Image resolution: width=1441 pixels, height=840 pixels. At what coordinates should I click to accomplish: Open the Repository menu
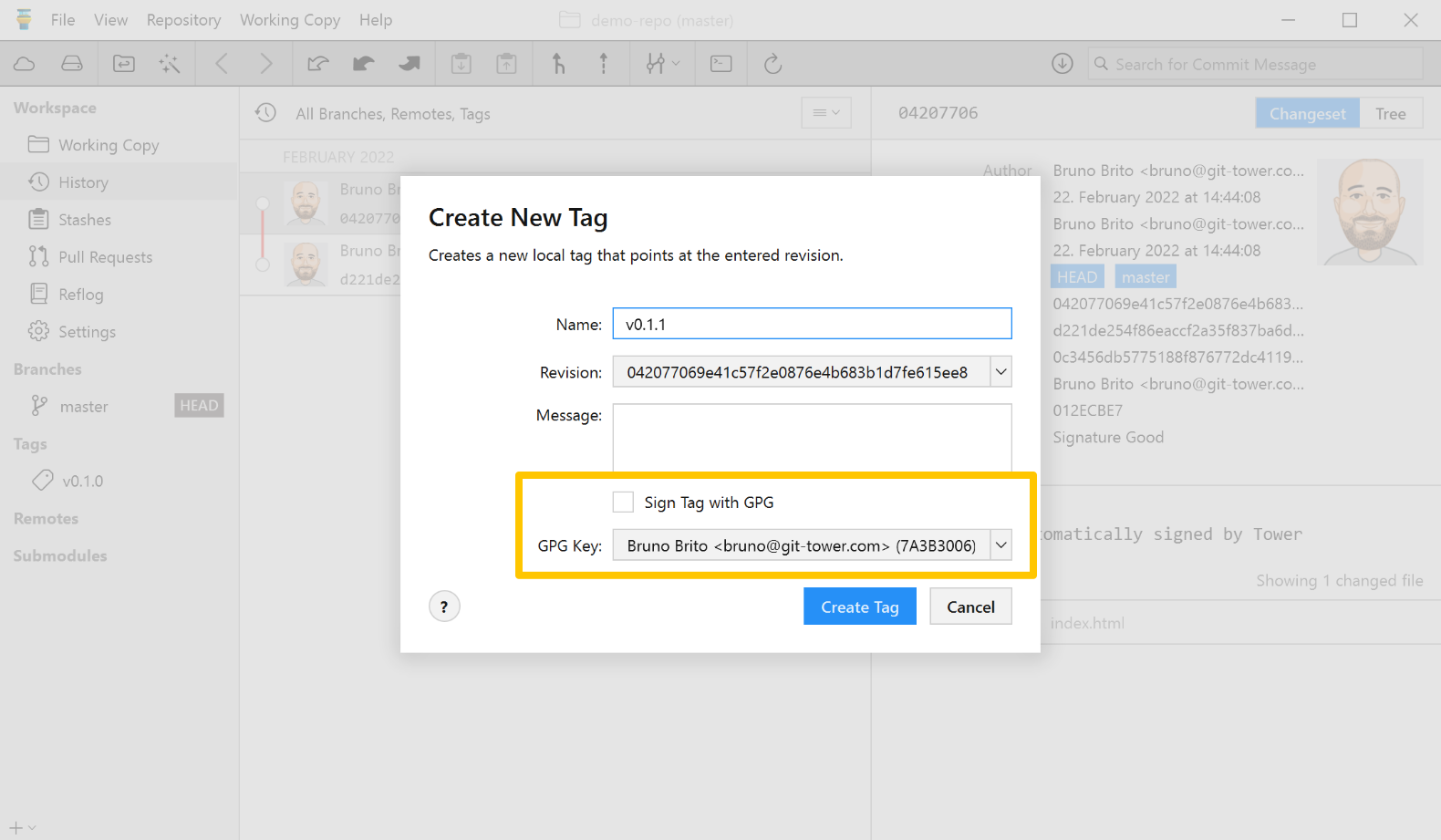[x=183, y=20]
